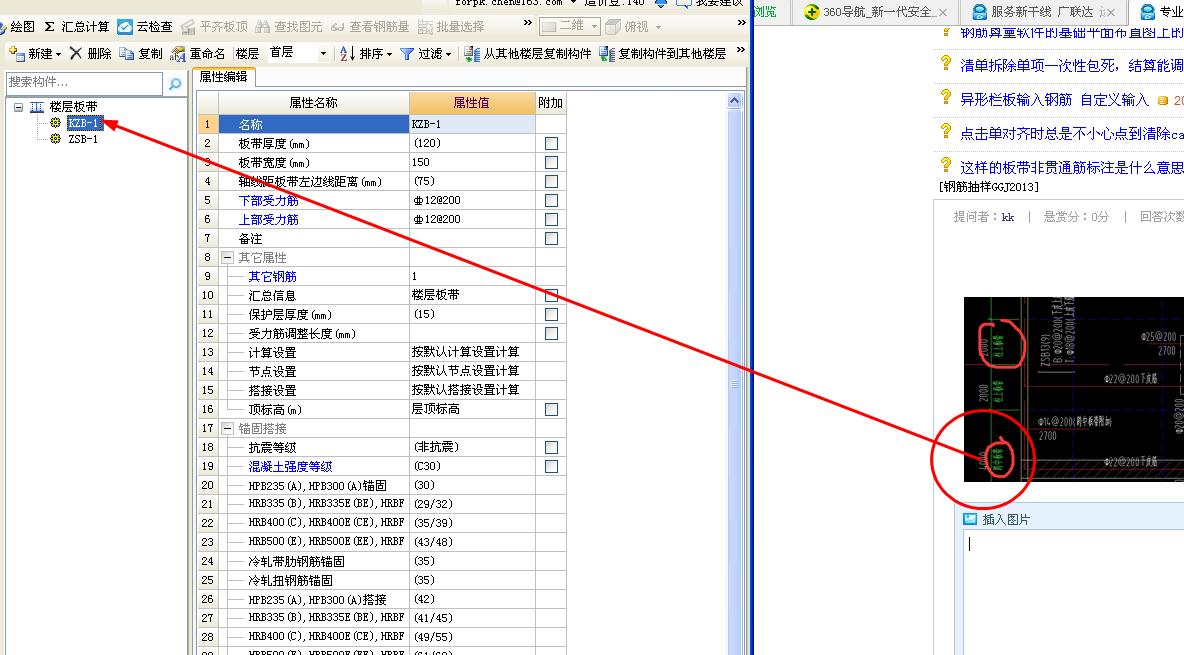Click the 名称 value cell KZB-1
This screenshot has height=655, width=1184.
[472, 124]
